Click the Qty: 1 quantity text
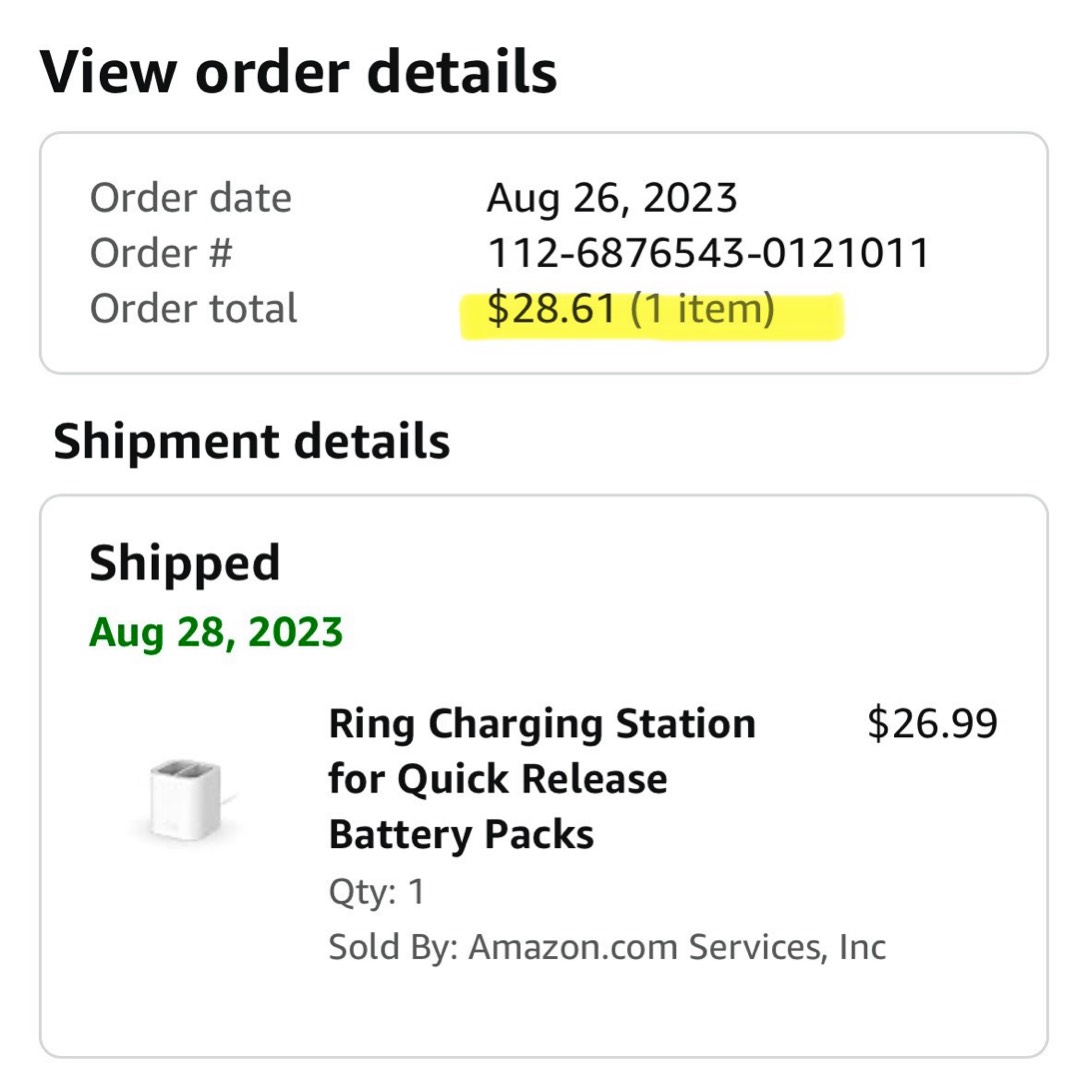Image resolution: width=1088 pixels, height=1080 pixels. pyautogui.click(x=376, y=891)
